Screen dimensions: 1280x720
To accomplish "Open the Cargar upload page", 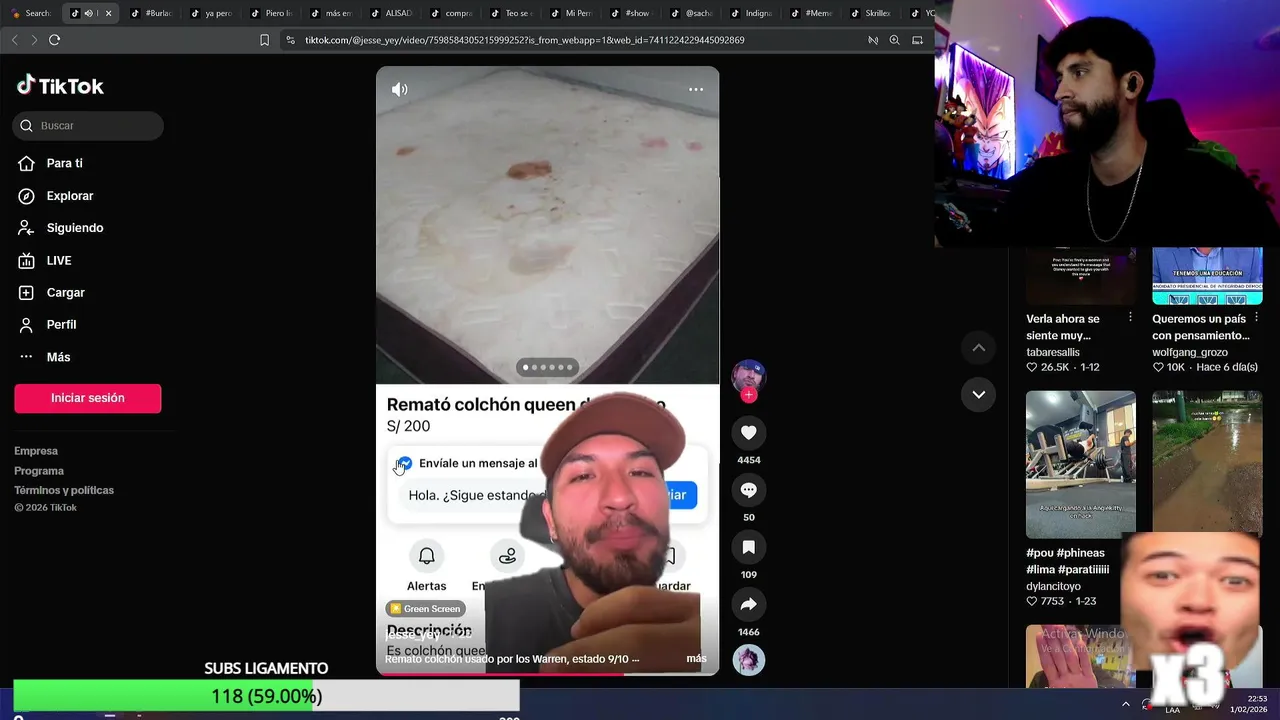I will [x=65, y=293].
